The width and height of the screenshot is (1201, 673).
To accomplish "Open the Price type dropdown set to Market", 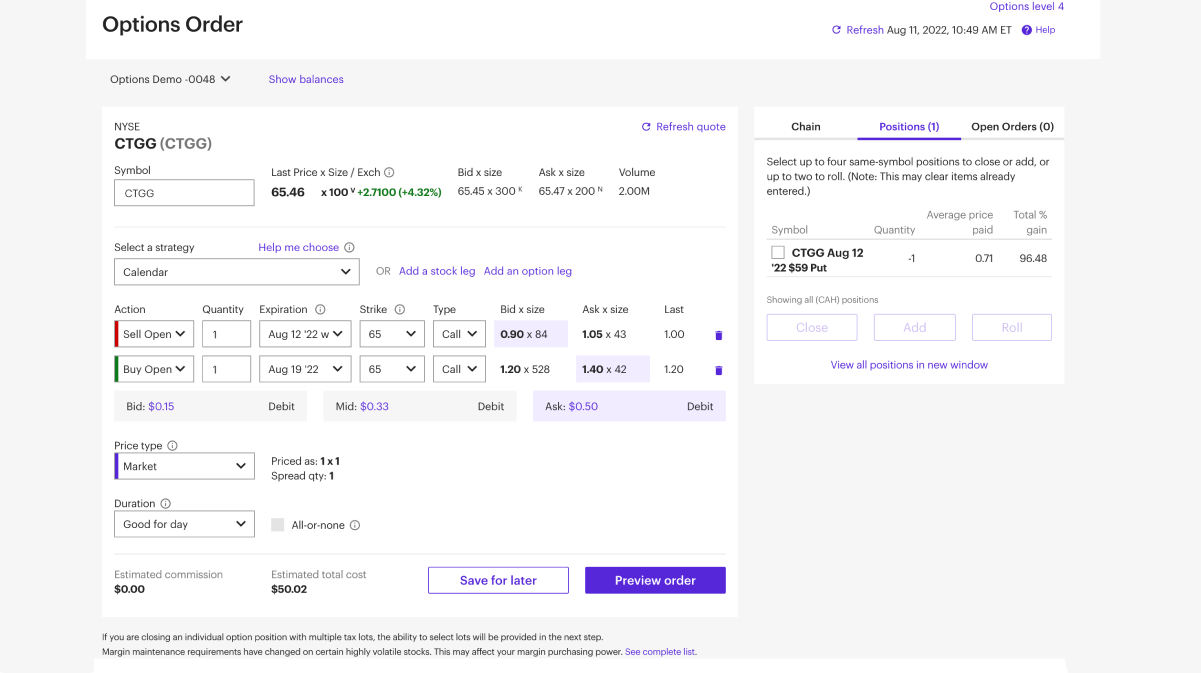I will click(184, 465).
